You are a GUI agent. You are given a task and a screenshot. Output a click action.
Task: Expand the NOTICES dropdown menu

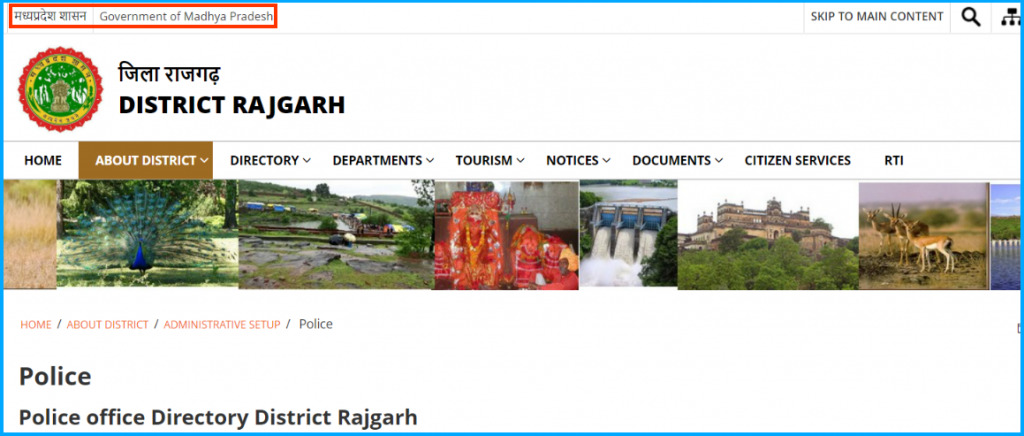point(578,161)
